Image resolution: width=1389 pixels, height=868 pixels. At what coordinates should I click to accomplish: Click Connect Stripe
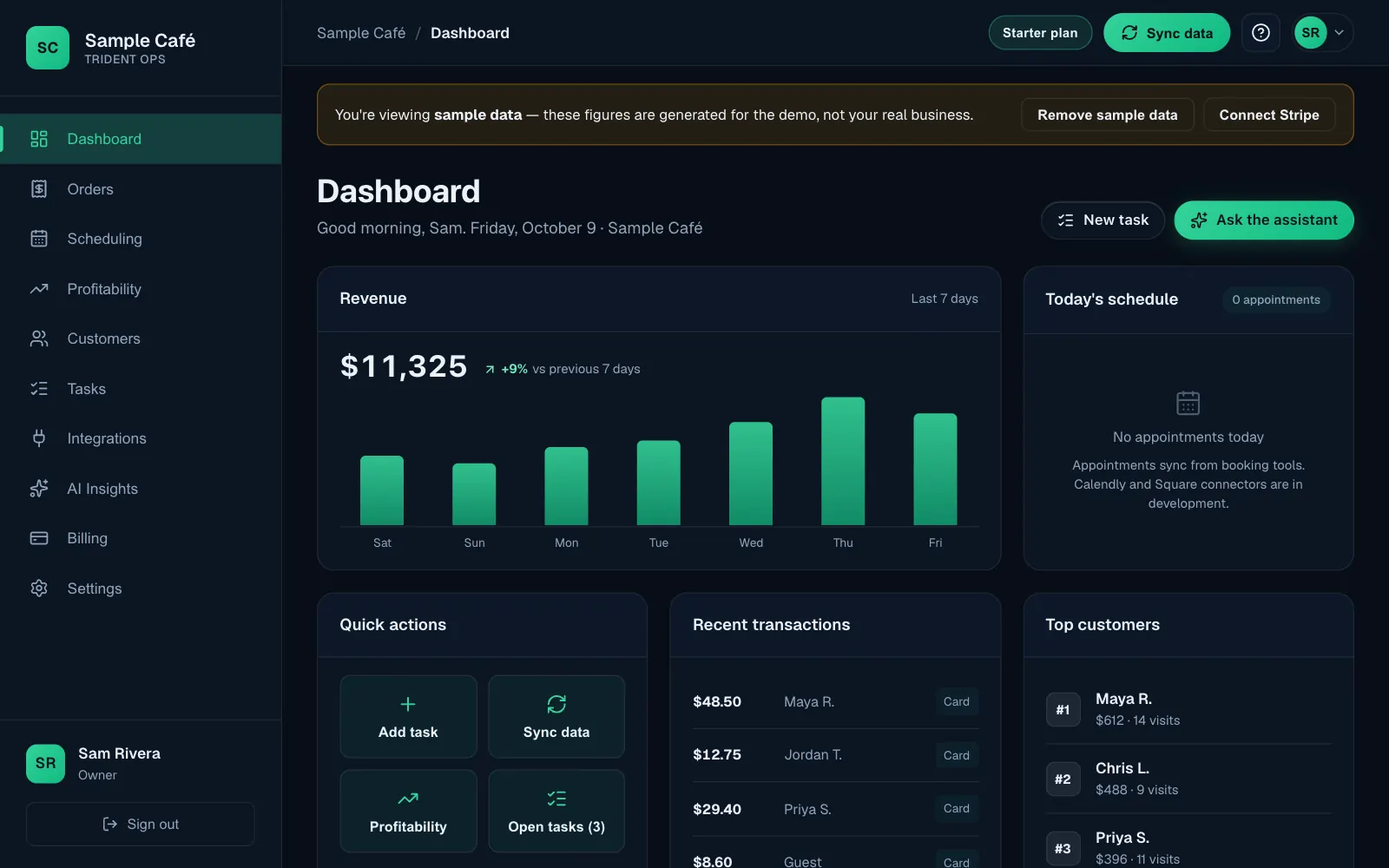click(x=1269, y=115)
